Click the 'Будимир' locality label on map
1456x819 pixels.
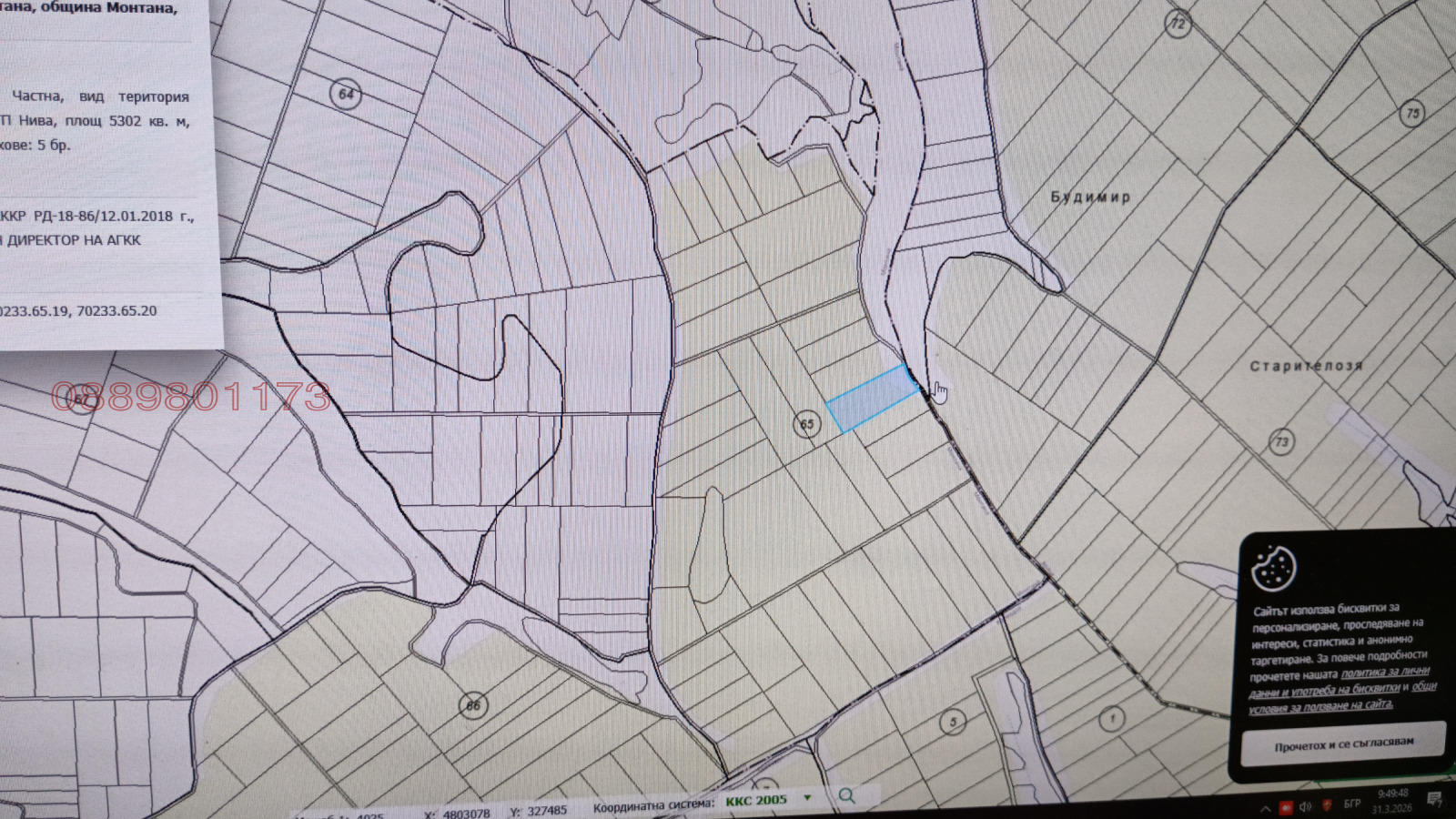tap(1090, 197)
